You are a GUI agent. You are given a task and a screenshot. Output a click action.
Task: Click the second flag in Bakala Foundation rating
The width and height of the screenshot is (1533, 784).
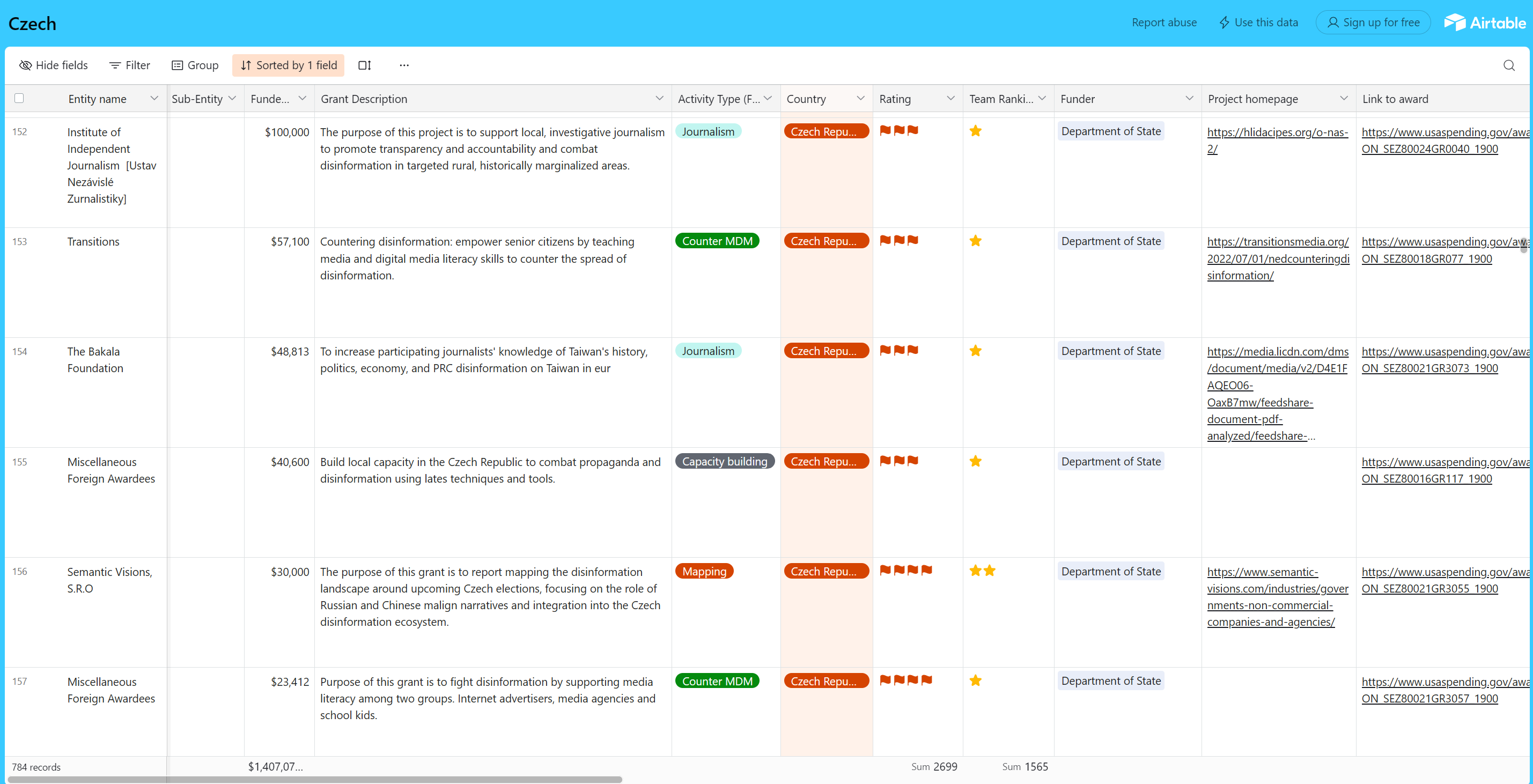(899, 350)
